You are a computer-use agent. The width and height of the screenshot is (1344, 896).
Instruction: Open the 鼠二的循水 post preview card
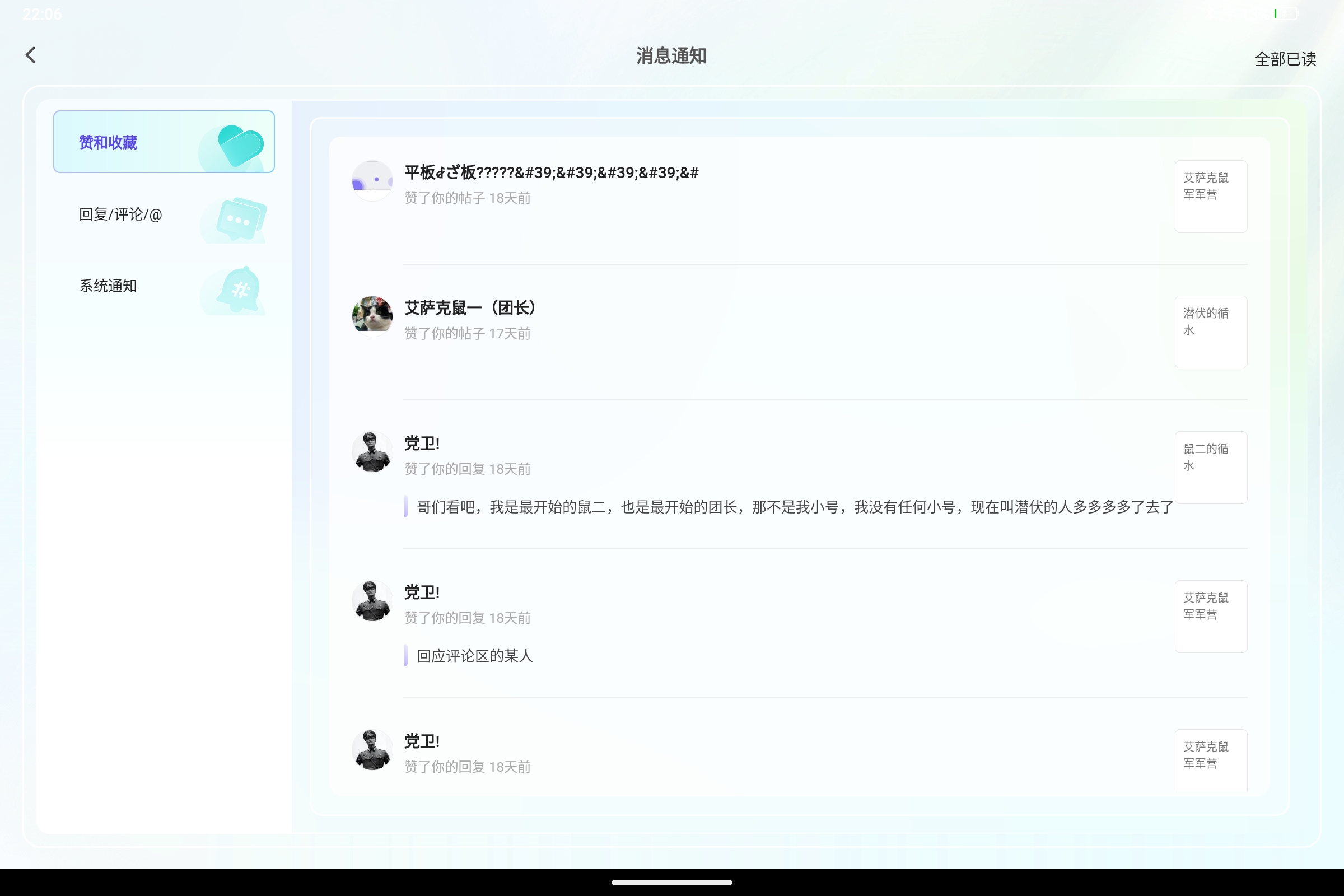pos(1211,468)
